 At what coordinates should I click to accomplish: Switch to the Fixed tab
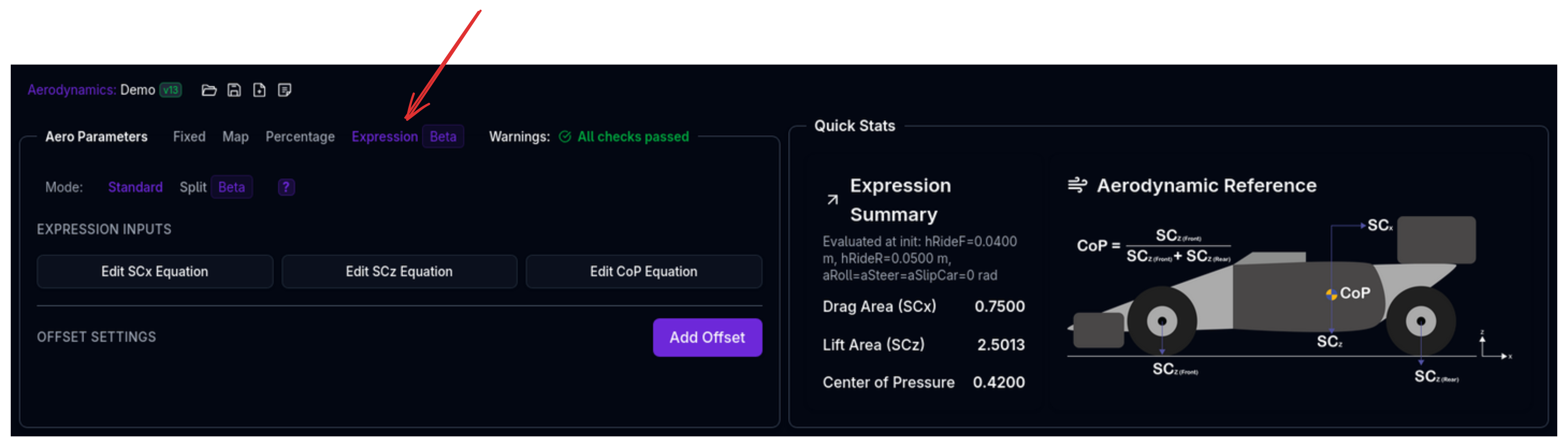(189, 136)
